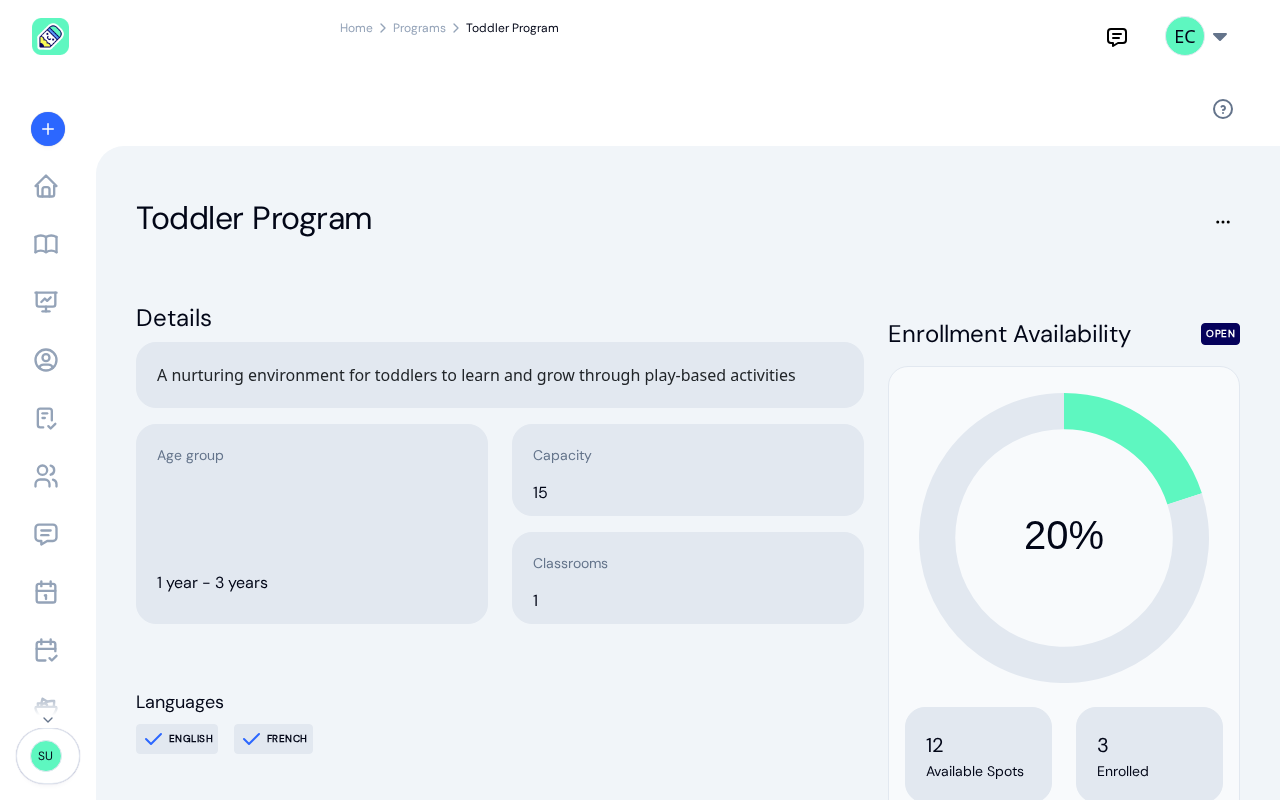Toggle the English language checkmark chip

point(177,739)
